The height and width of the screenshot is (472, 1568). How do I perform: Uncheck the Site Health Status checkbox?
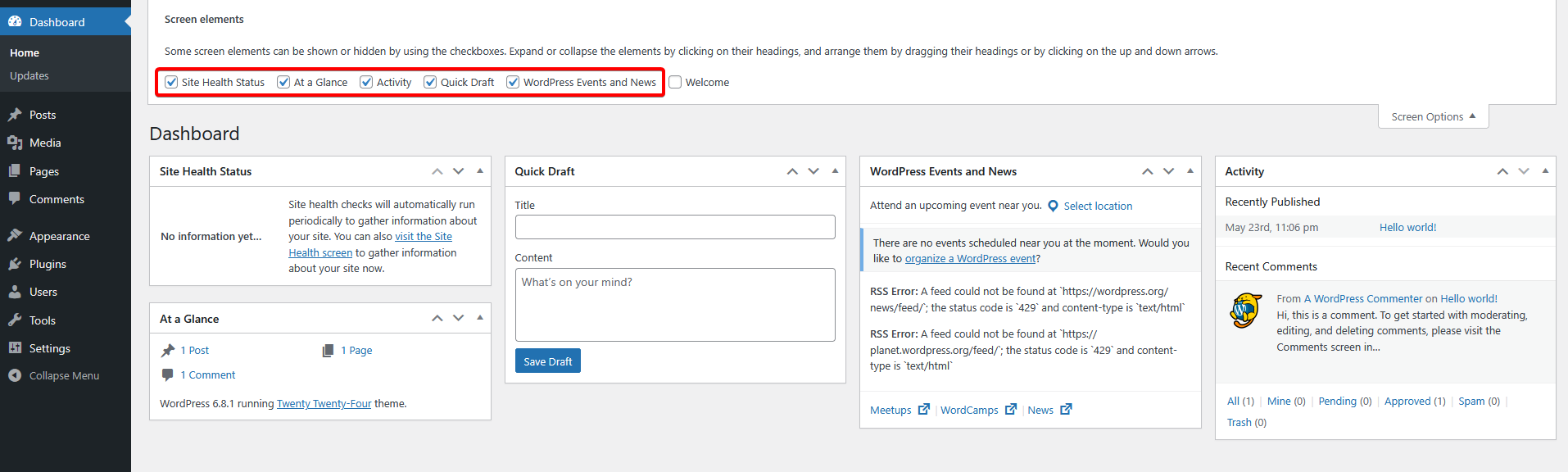coord(171,82)
